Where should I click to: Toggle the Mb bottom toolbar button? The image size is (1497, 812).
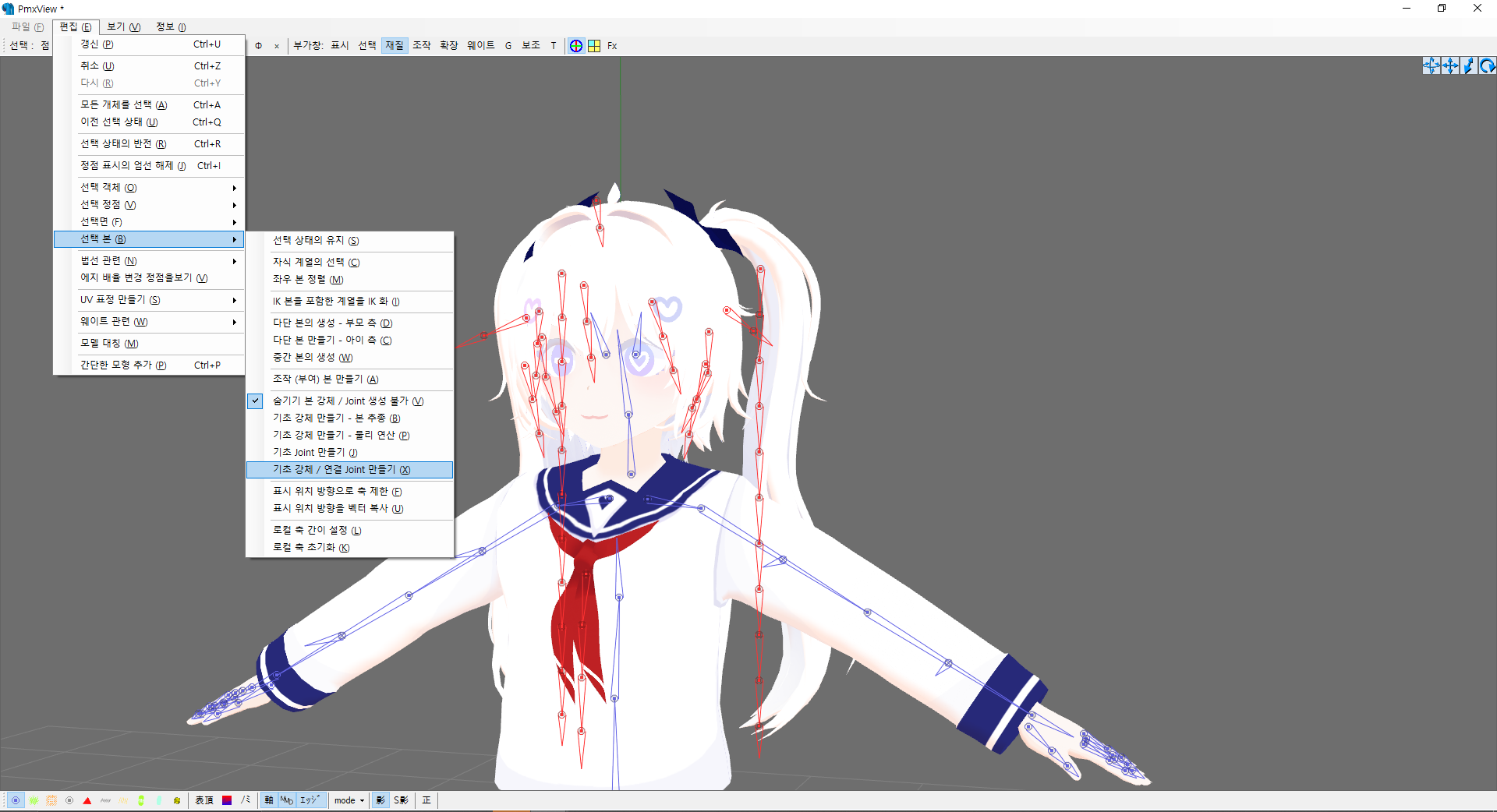tap(287, 800)
